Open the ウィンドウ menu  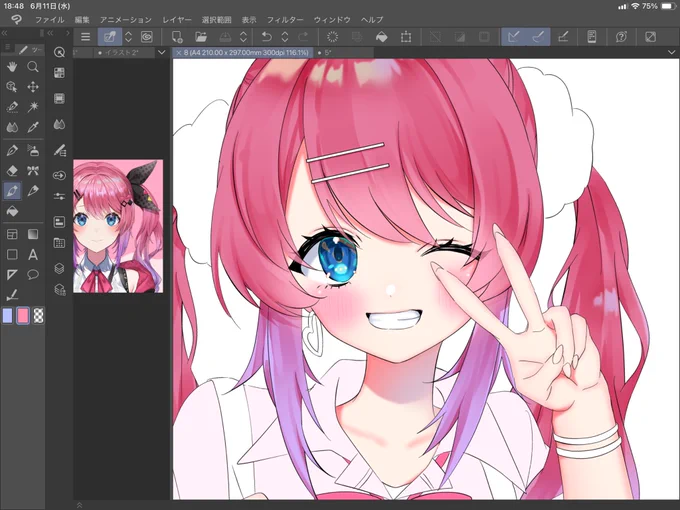(332, 20)
